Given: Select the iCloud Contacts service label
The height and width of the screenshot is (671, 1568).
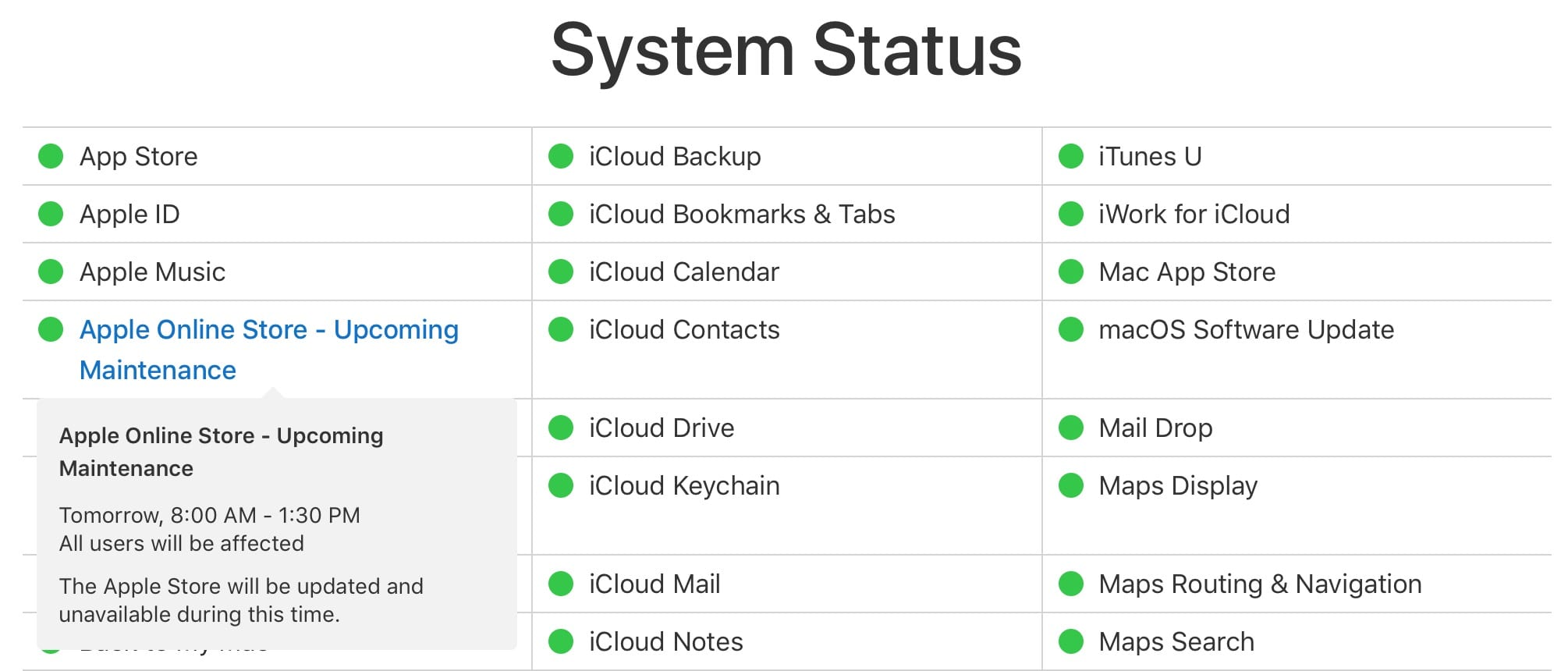Looking at the screenshot, I should [684, 330].
